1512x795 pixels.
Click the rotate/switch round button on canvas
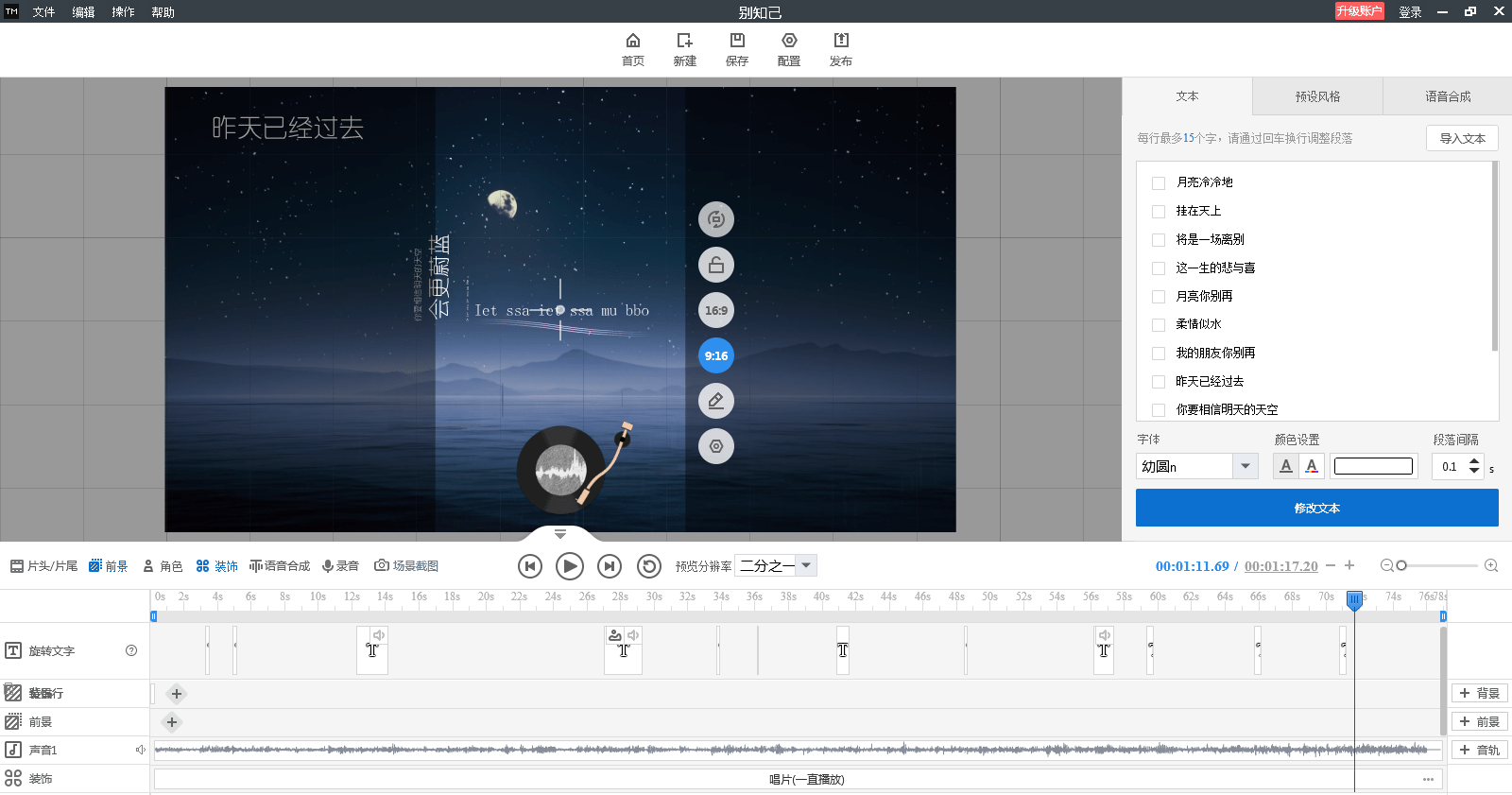pyautogui.click(x=716, y=219)
